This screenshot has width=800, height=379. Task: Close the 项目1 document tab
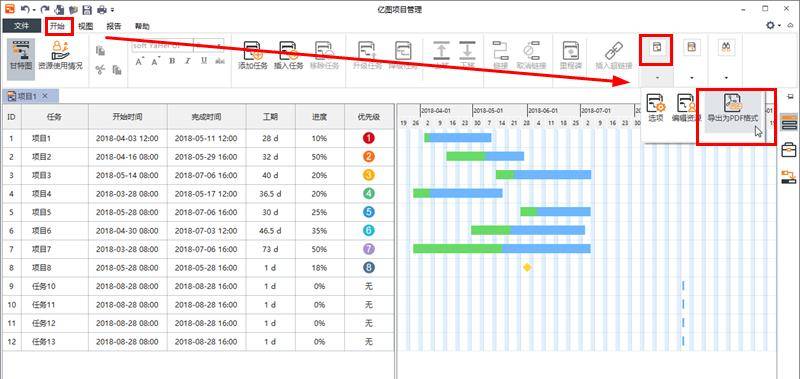[45, 96]
